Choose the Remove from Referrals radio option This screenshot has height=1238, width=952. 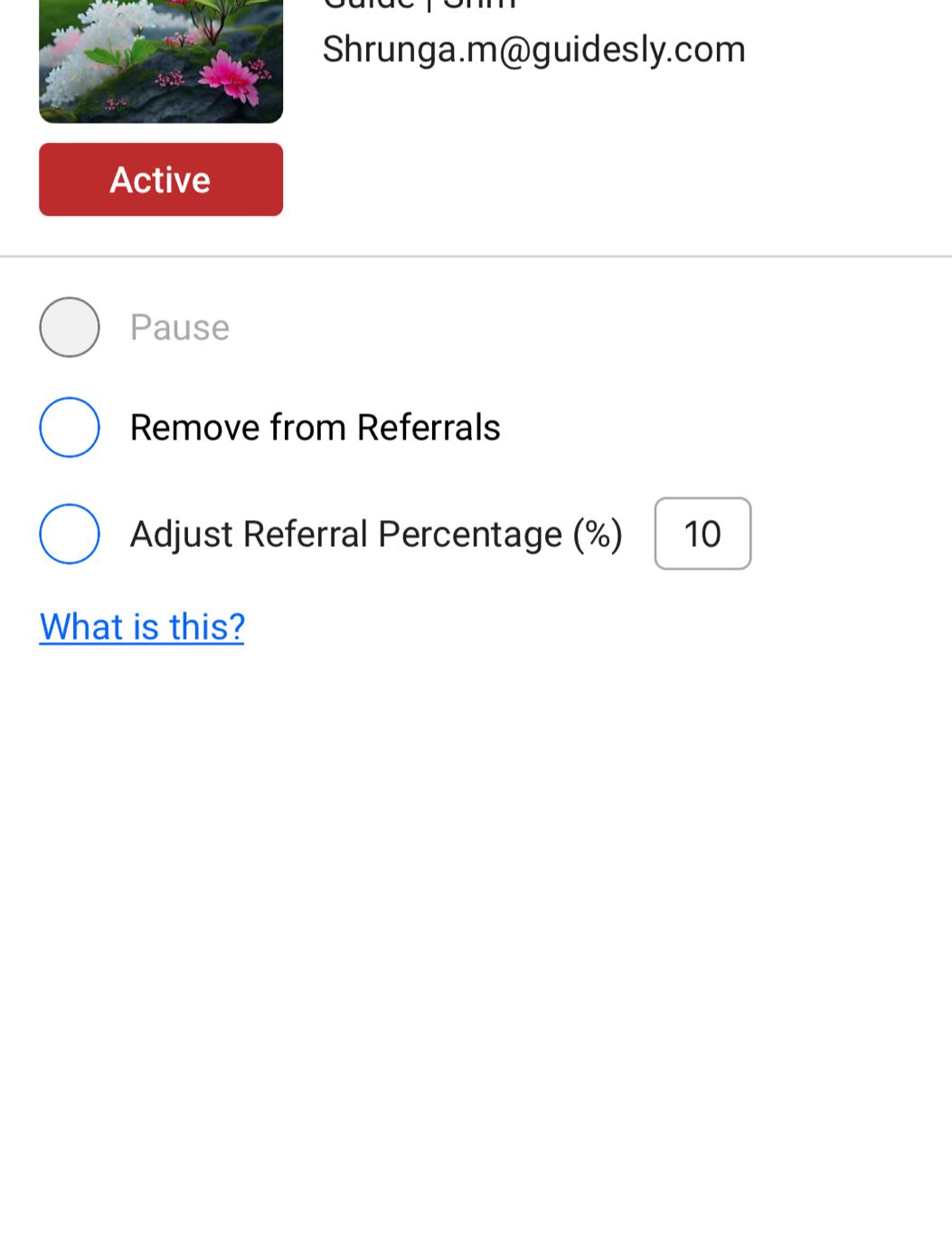(x=70, y=427)
